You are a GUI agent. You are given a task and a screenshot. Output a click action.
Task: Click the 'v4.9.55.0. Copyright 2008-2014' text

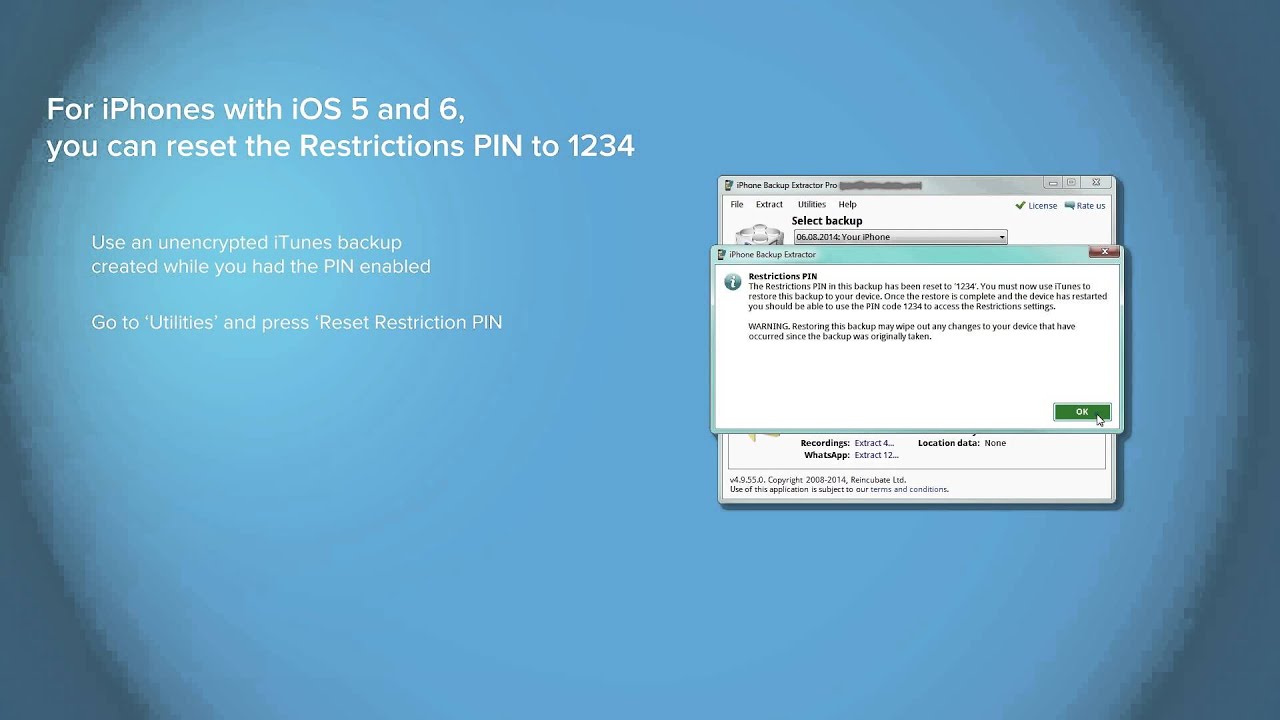(x=790, y=480)
